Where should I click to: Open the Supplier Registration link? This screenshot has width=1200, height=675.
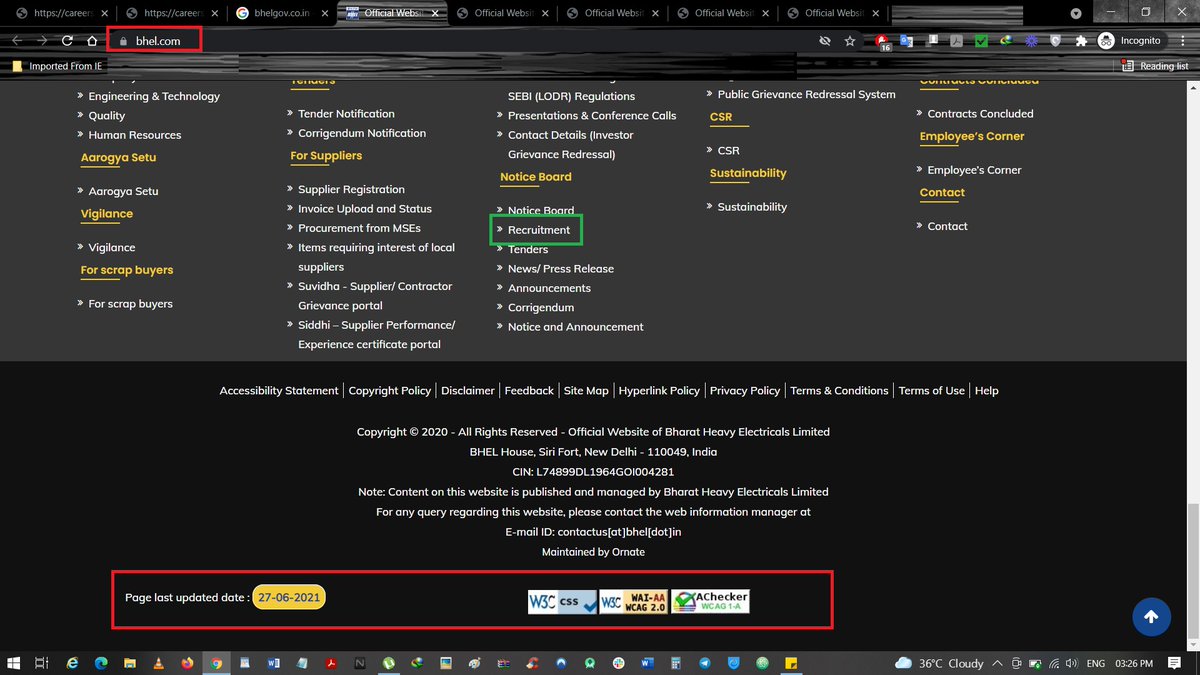351,190
